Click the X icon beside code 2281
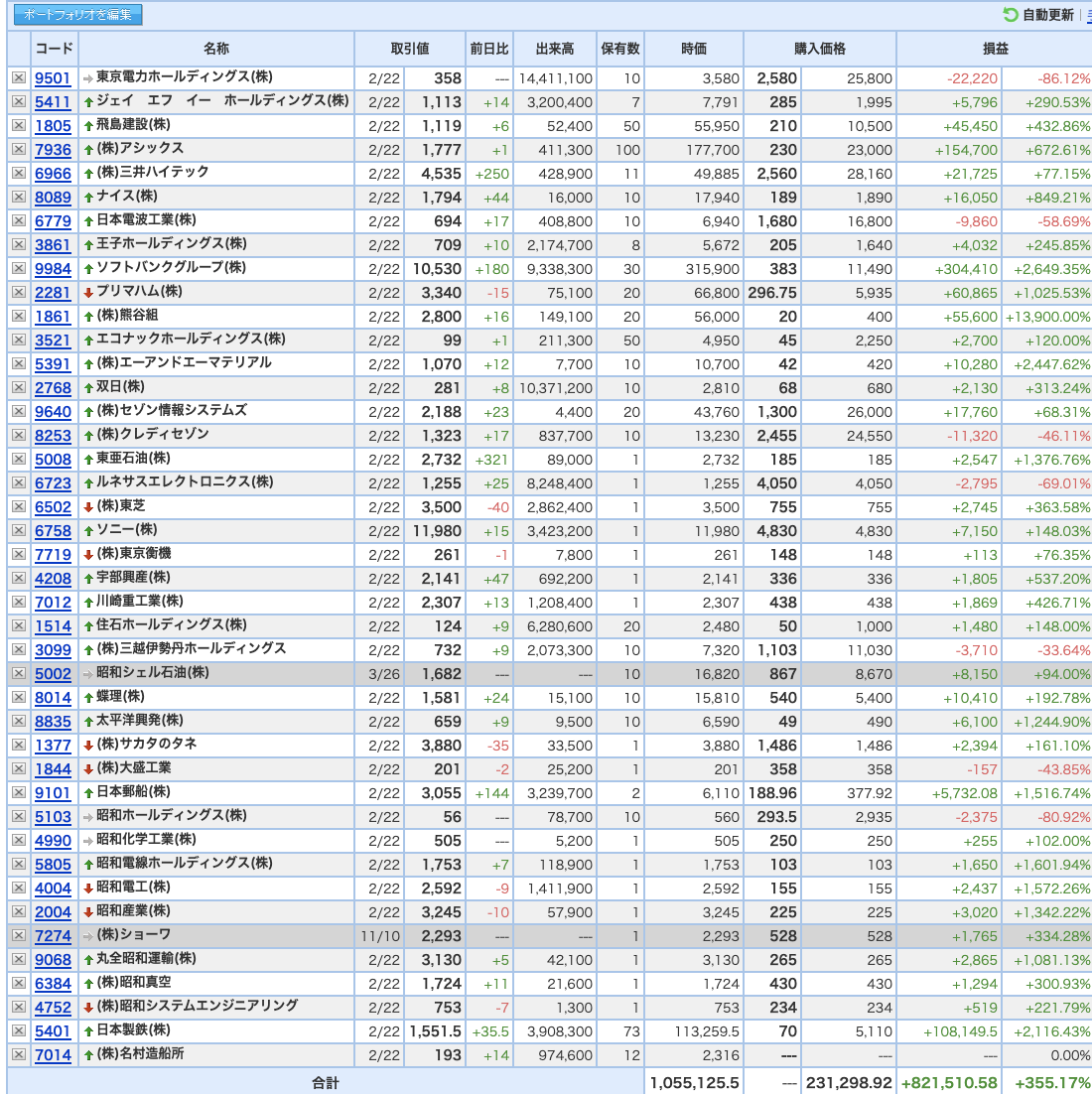1092x1094 pixels. coord(19,292)
